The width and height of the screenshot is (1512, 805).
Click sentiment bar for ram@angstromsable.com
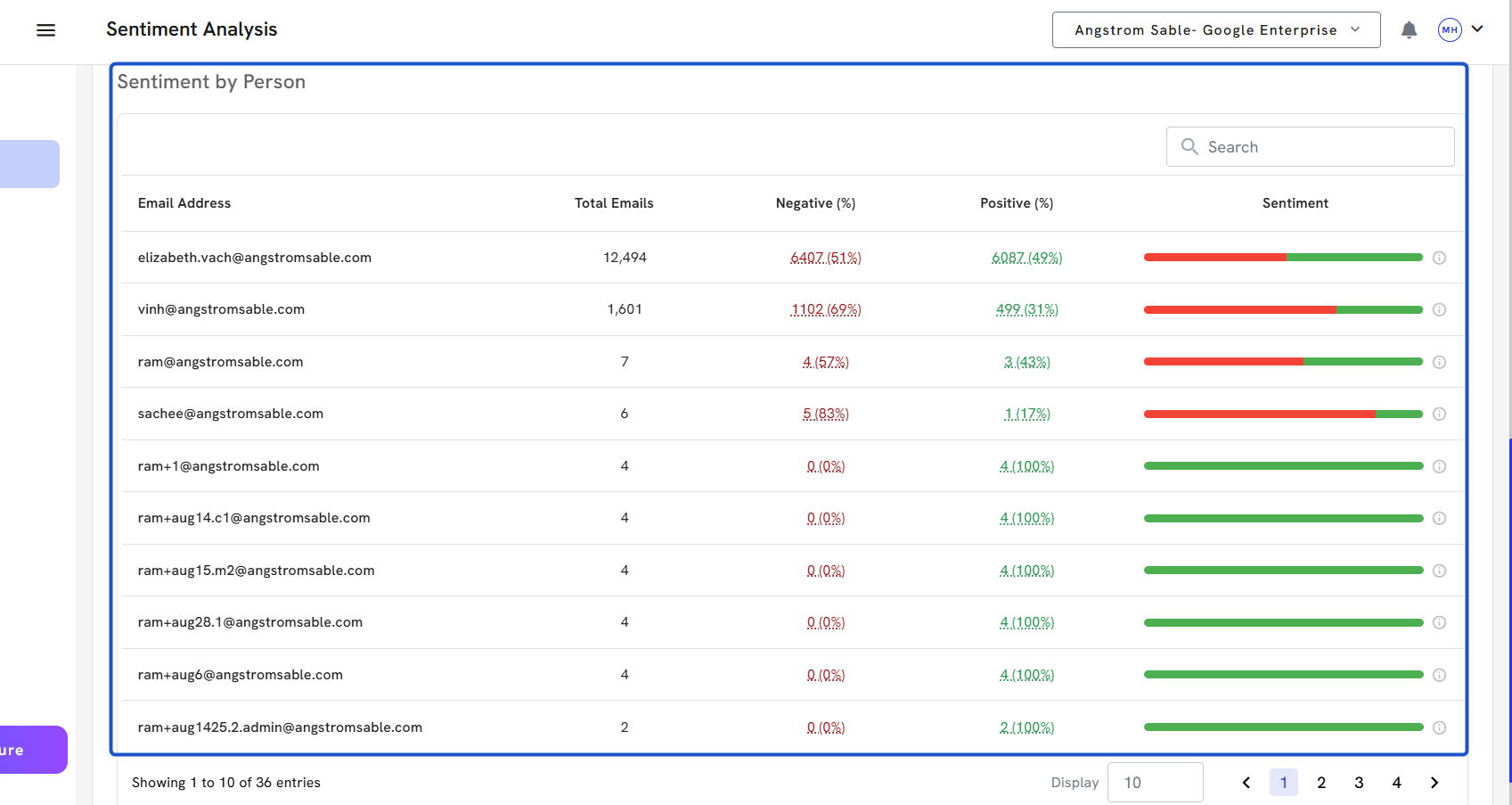[x=1283, y=362]
